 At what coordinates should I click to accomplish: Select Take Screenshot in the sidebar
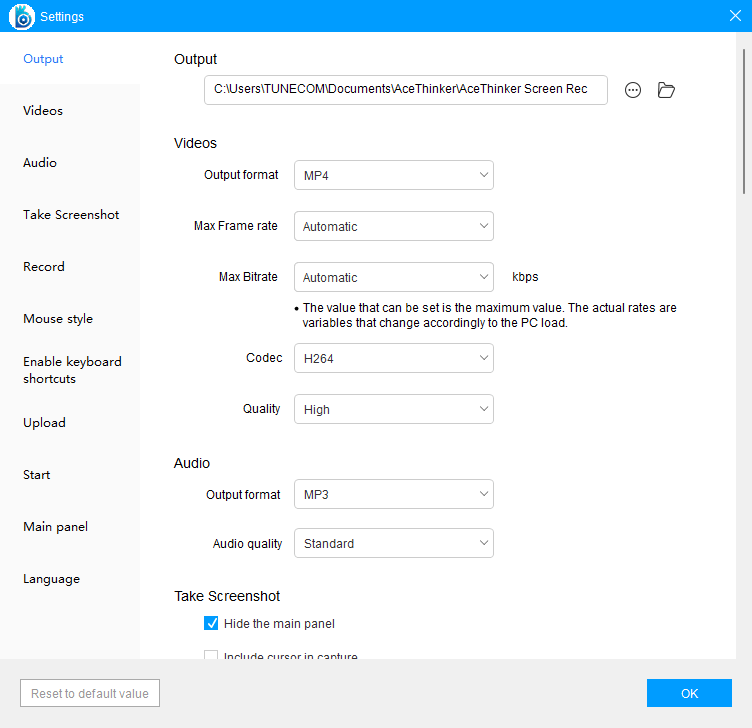71,214
